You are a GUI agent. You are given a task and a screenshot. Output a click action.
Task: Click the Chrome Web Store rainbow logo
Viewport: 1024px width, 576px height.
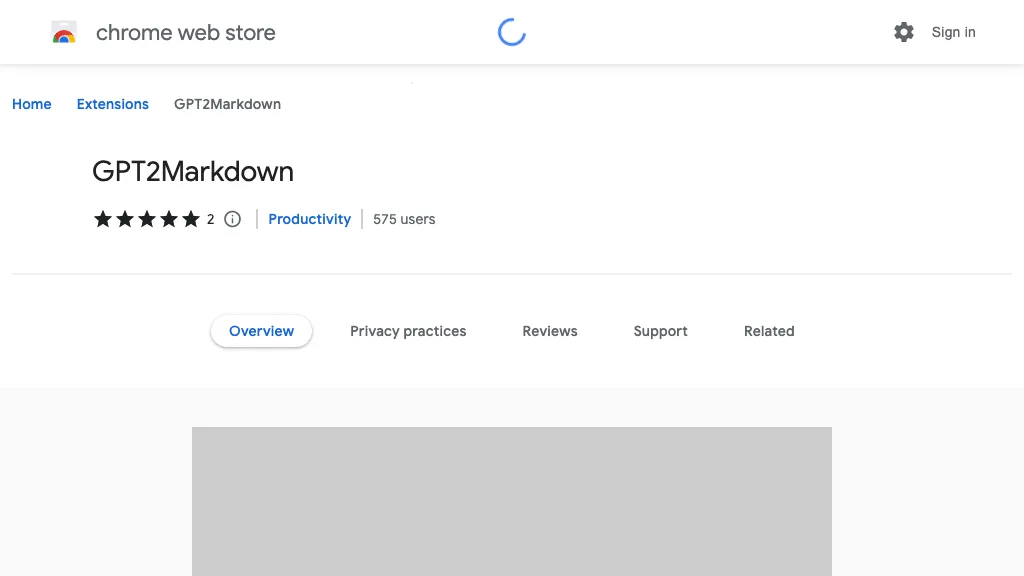[x=64, y=33]
